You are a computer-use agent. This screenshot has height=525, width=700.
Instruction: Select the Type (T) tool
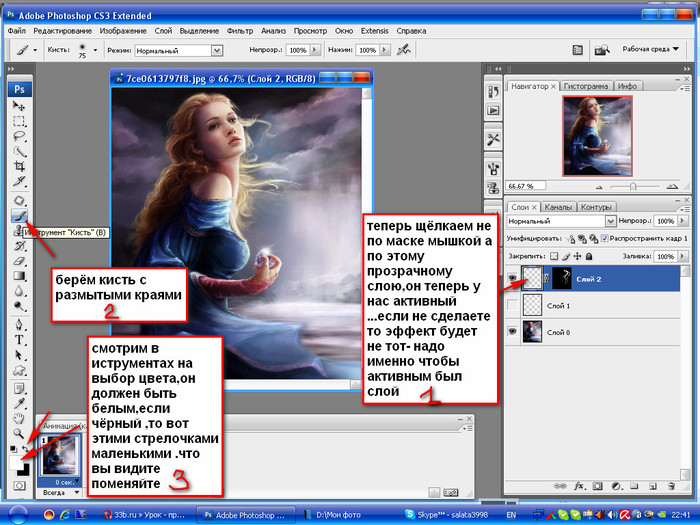pyautogui.click(x=19, y=340)
